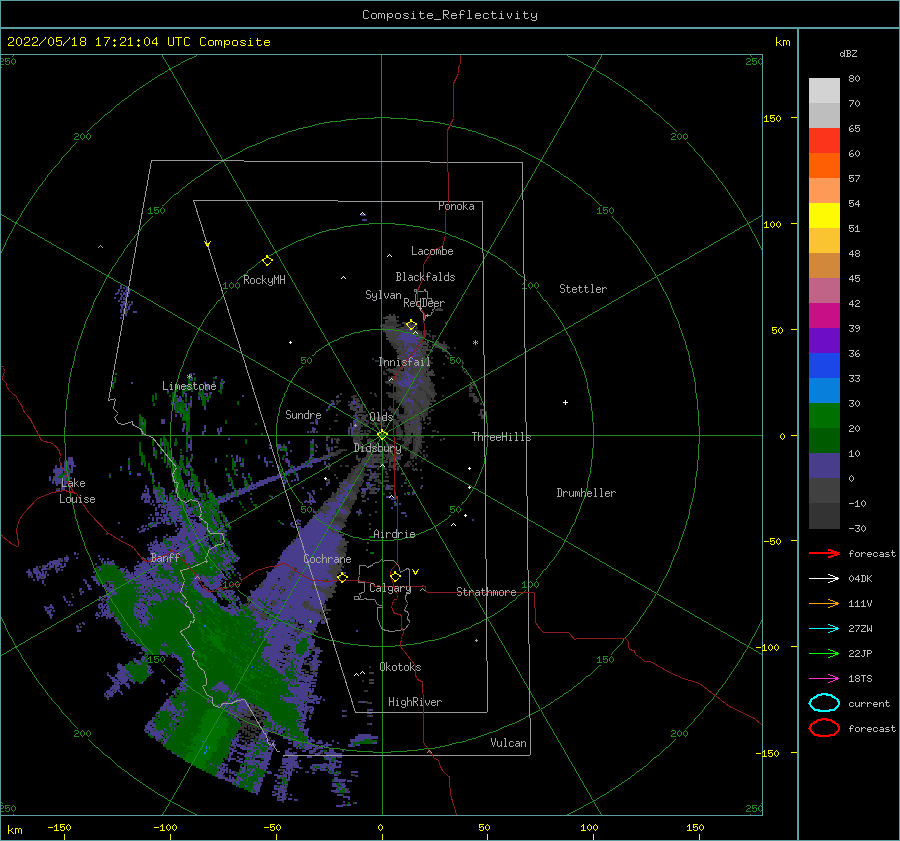Click the RockyMH label
900x841 pixels.
264,280
